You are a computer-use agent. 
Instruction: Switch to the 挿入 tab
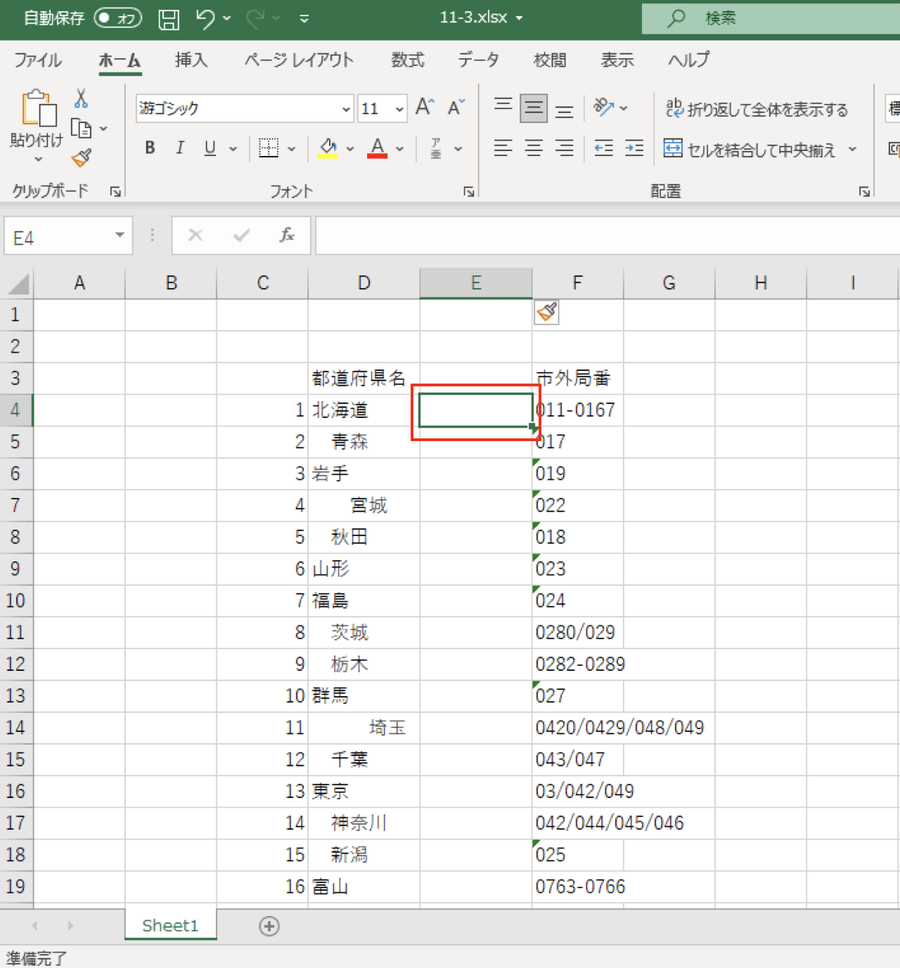click(191, 60)
